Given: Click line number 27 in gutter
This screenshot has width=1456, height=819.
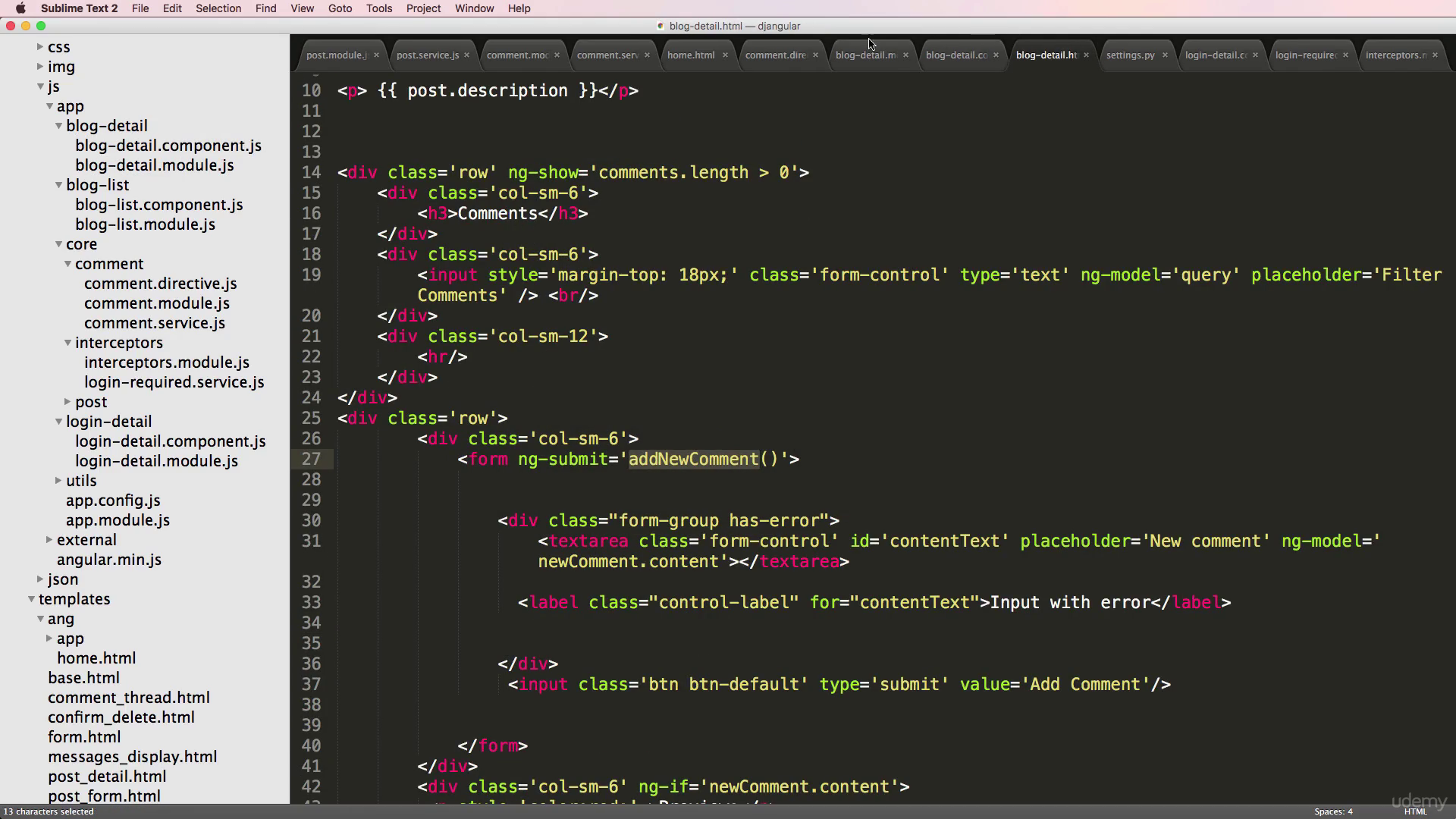Looking at the screenshot, I should [x=311, y=460].
